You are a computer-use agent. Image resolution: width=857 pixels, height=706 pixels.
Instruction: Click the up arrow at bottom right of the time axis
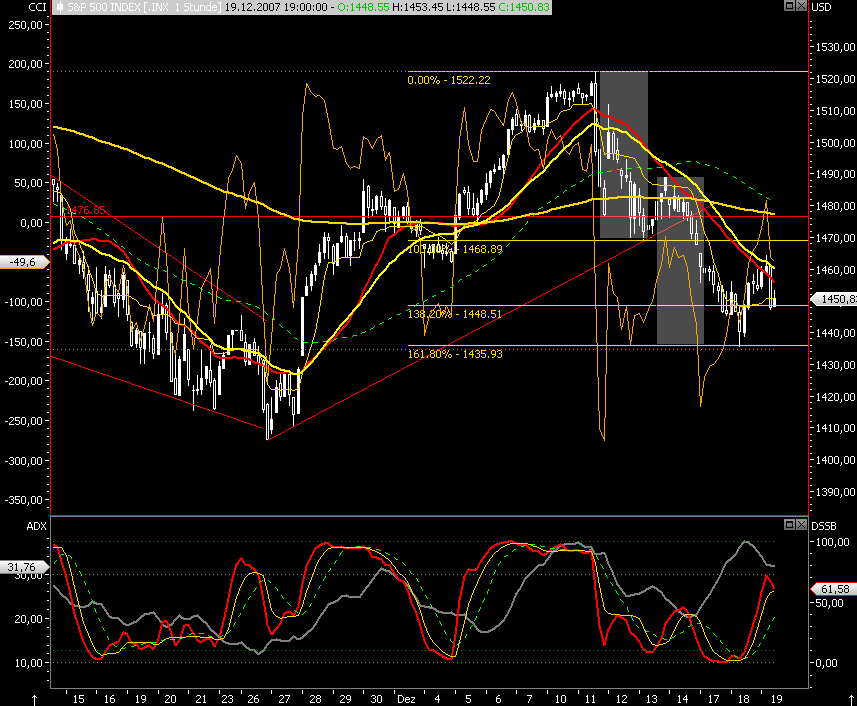pos(850,699)
